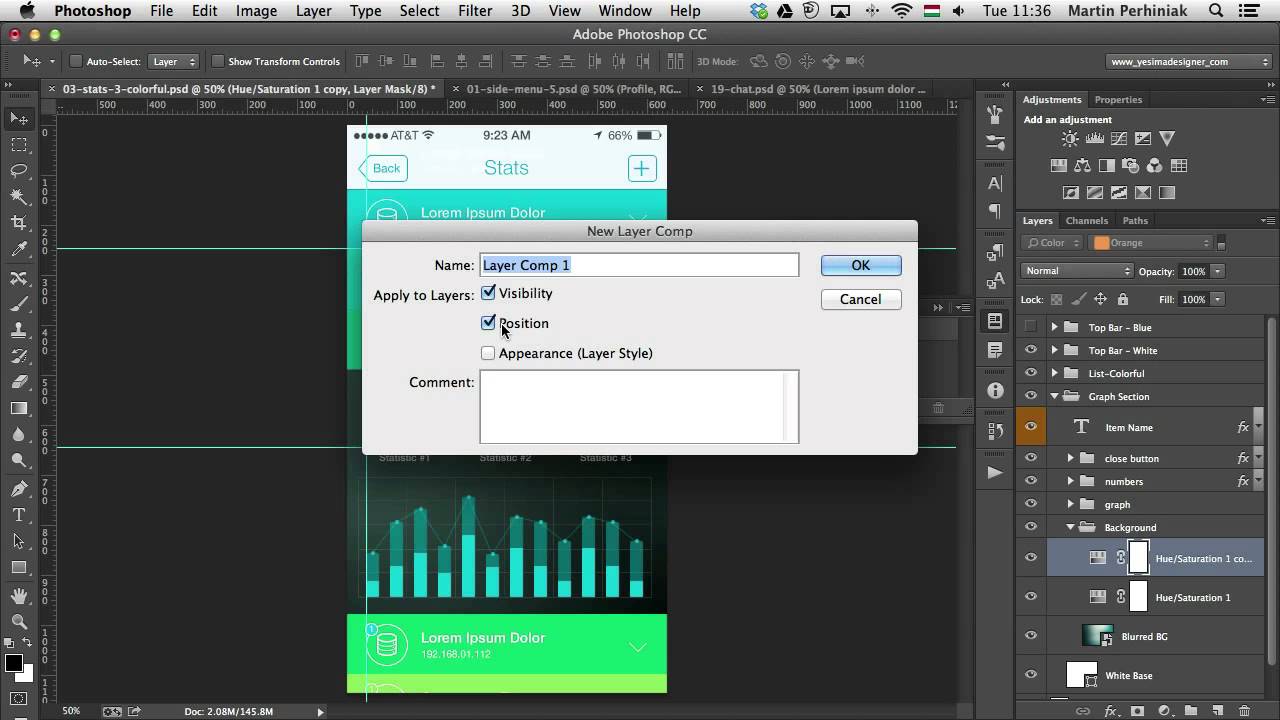This screenshot has height=720, width=1280.
Task: Collapse the Background layer group
Action: (x=1070, y=527)
